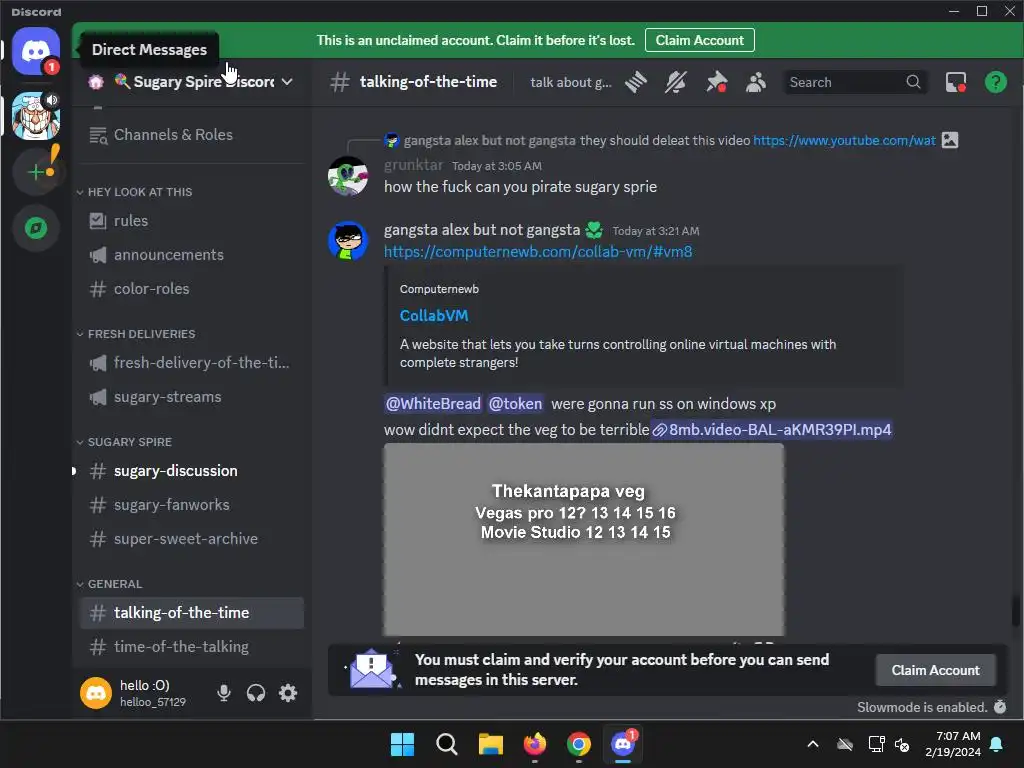
Task: Open the announcements channel
Action: (x=191, y=255)
